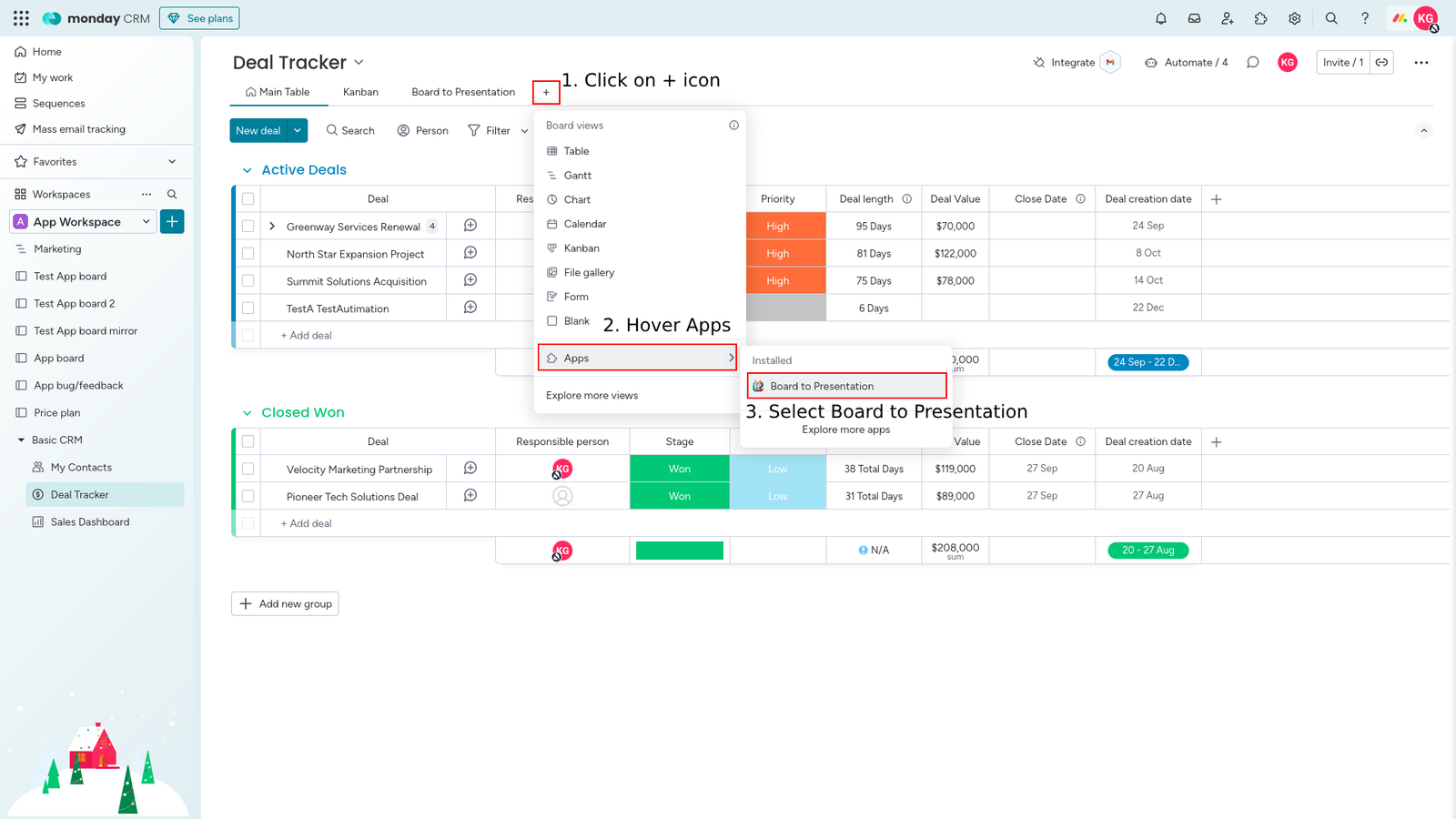The width and height of the screenshot is (1456, 819).
Task: Open the notifications bell icon
Action: (1160, 18)
